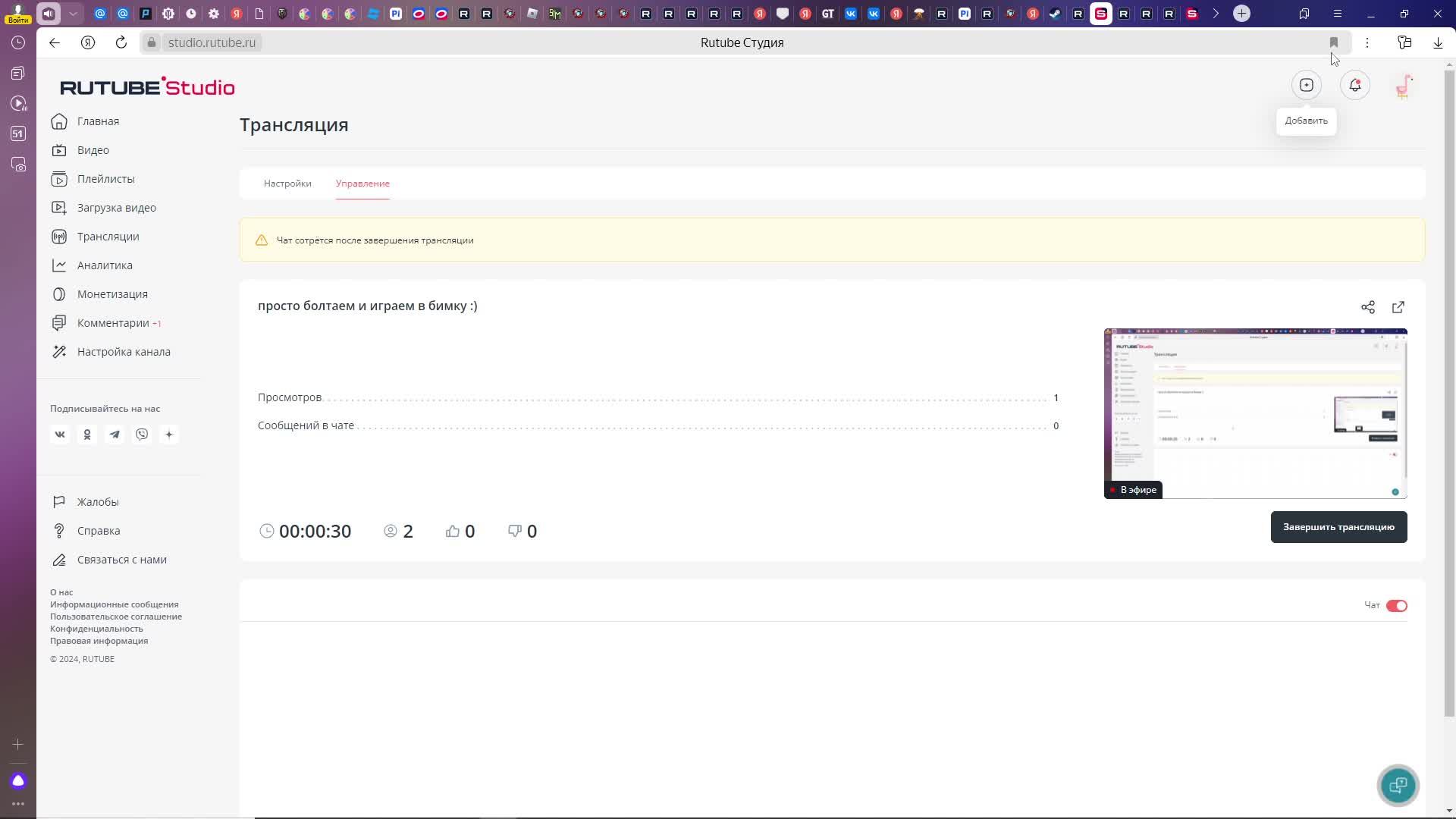Click the studio.rutube.ru address field
This screenshot has height=819, width=1456.
click(x=212, y=42)
